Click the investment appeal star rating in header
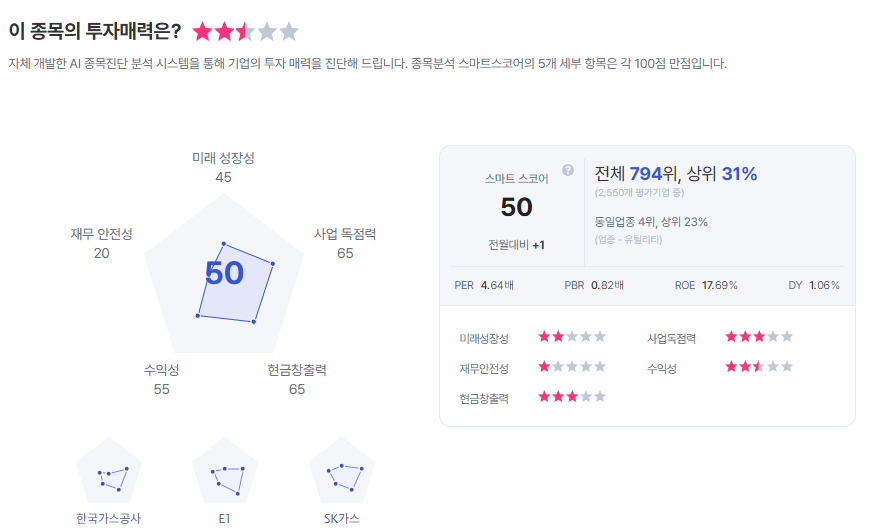This screenshot has width=877, height=531. pyautogui.click(x=245, y=32)
